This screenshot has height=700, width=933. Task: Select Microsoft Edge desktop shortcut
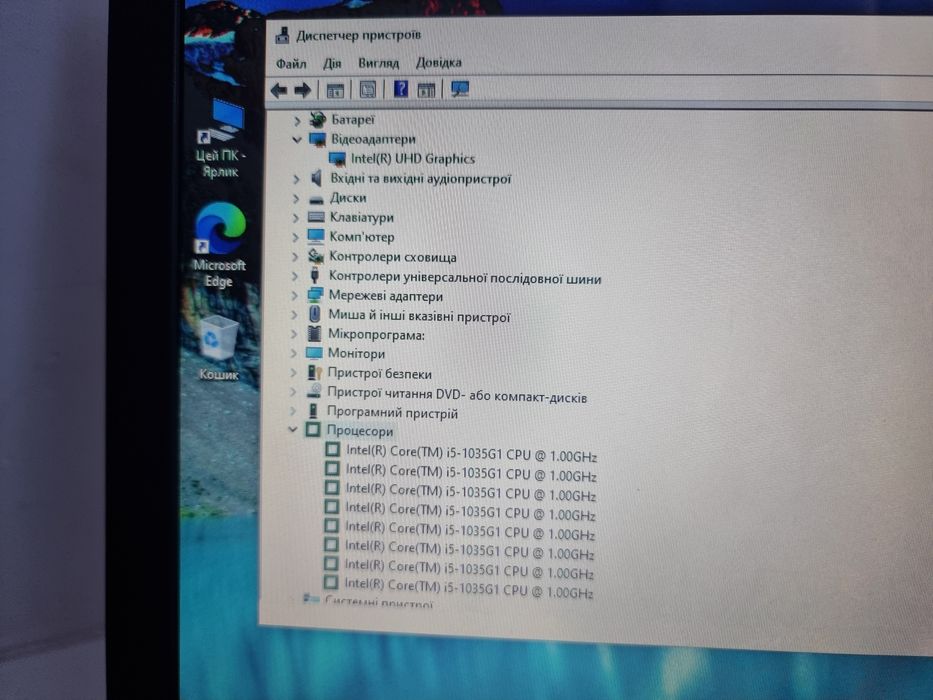click(219, 245)
